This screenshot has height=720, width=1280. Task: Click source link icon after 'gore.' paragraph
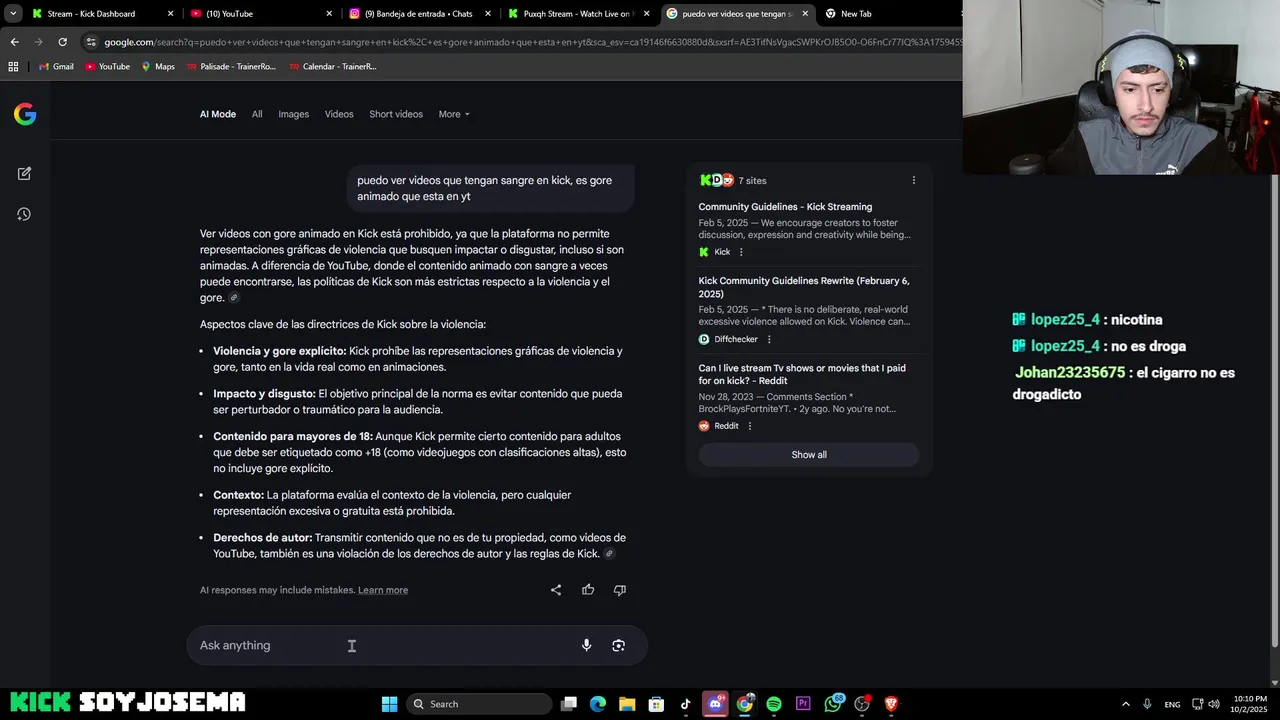(x=234, y=298)
